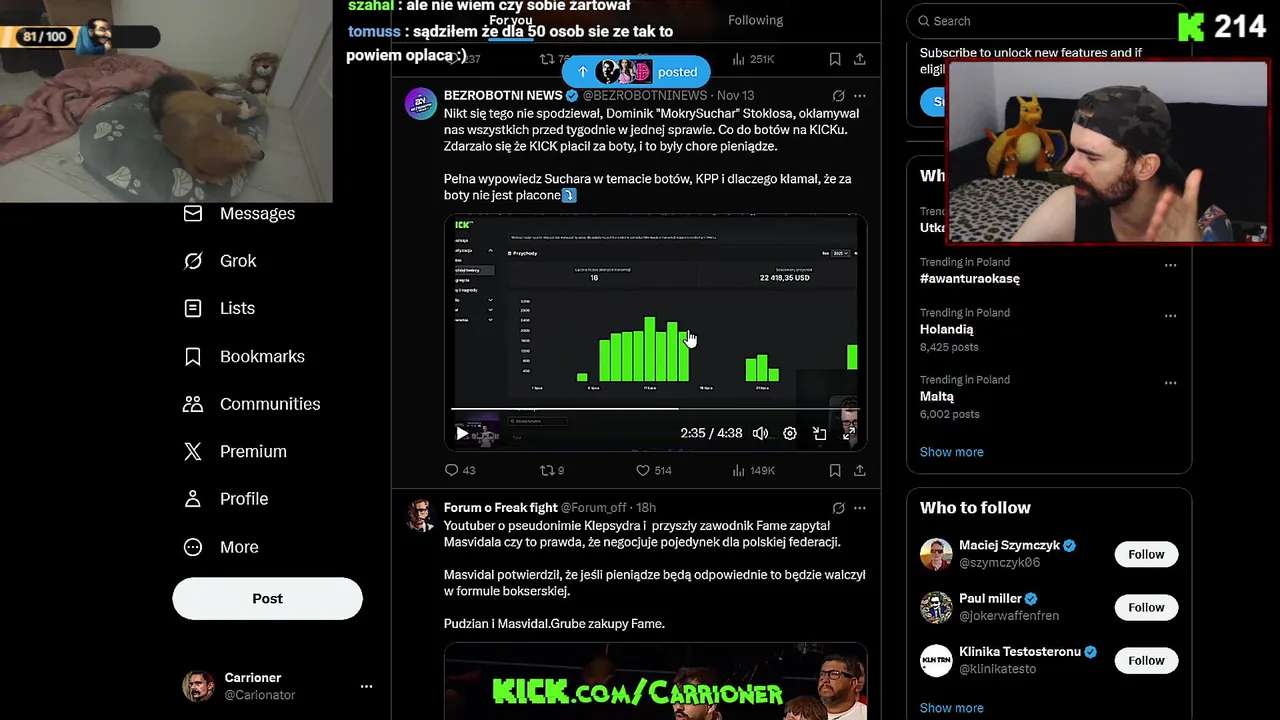Follow Paul miller
Image resolution: width=1280 pixels, height=720 pixels.
(1146, 607)
